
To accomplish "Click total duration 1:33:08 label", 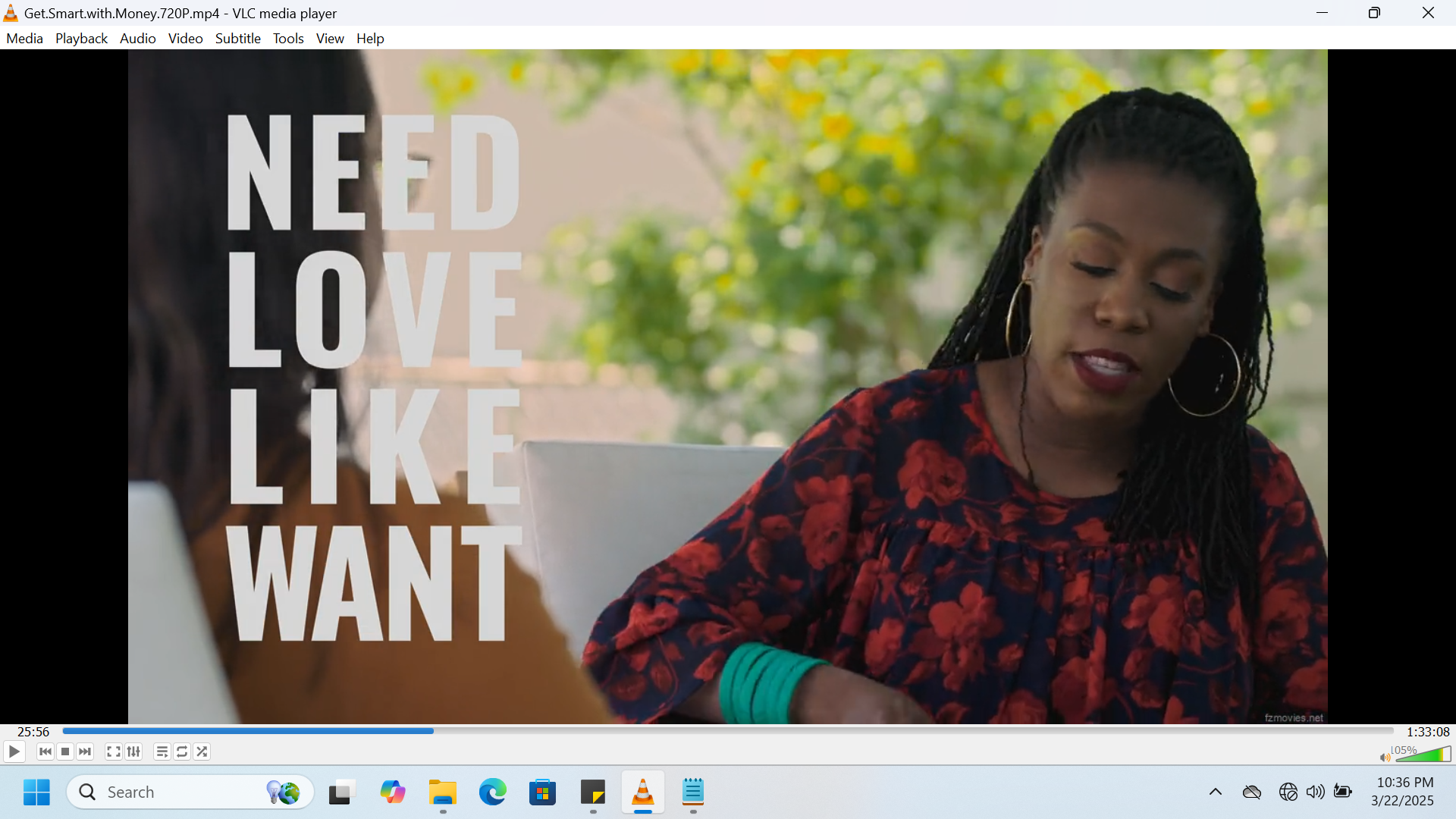I will coord(1427,732).
